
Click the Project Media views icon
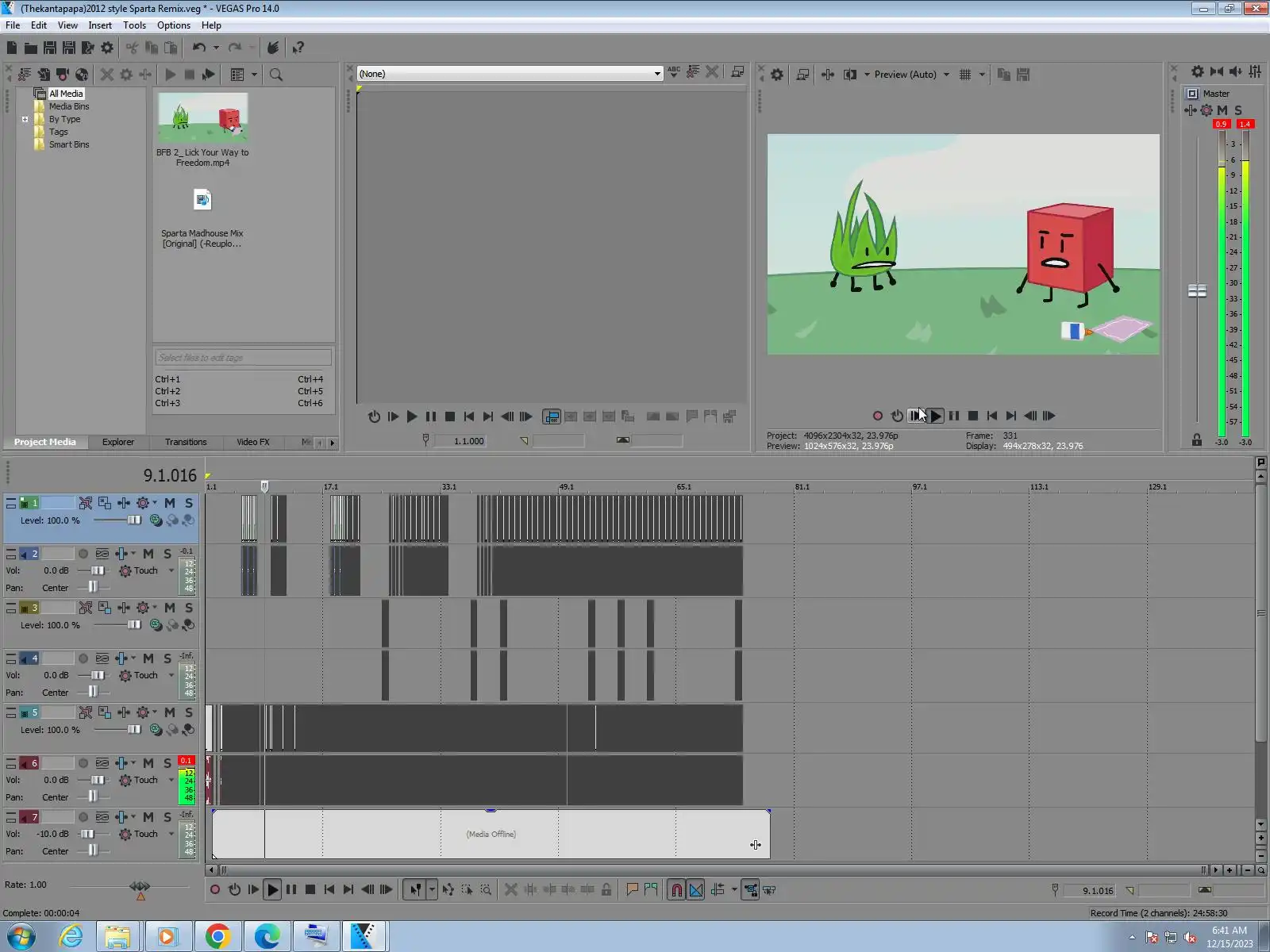click(x=237, y=75)
